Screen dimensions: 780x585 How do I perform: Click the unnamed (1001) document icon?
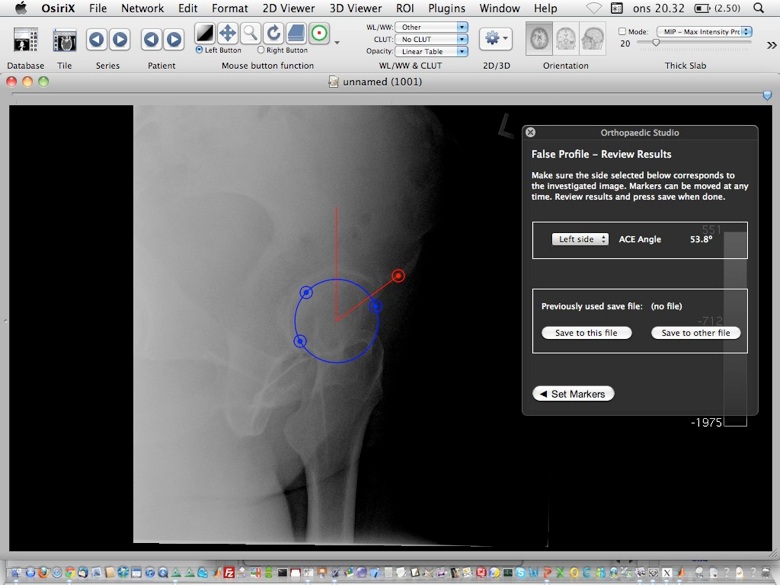(333, 82)
